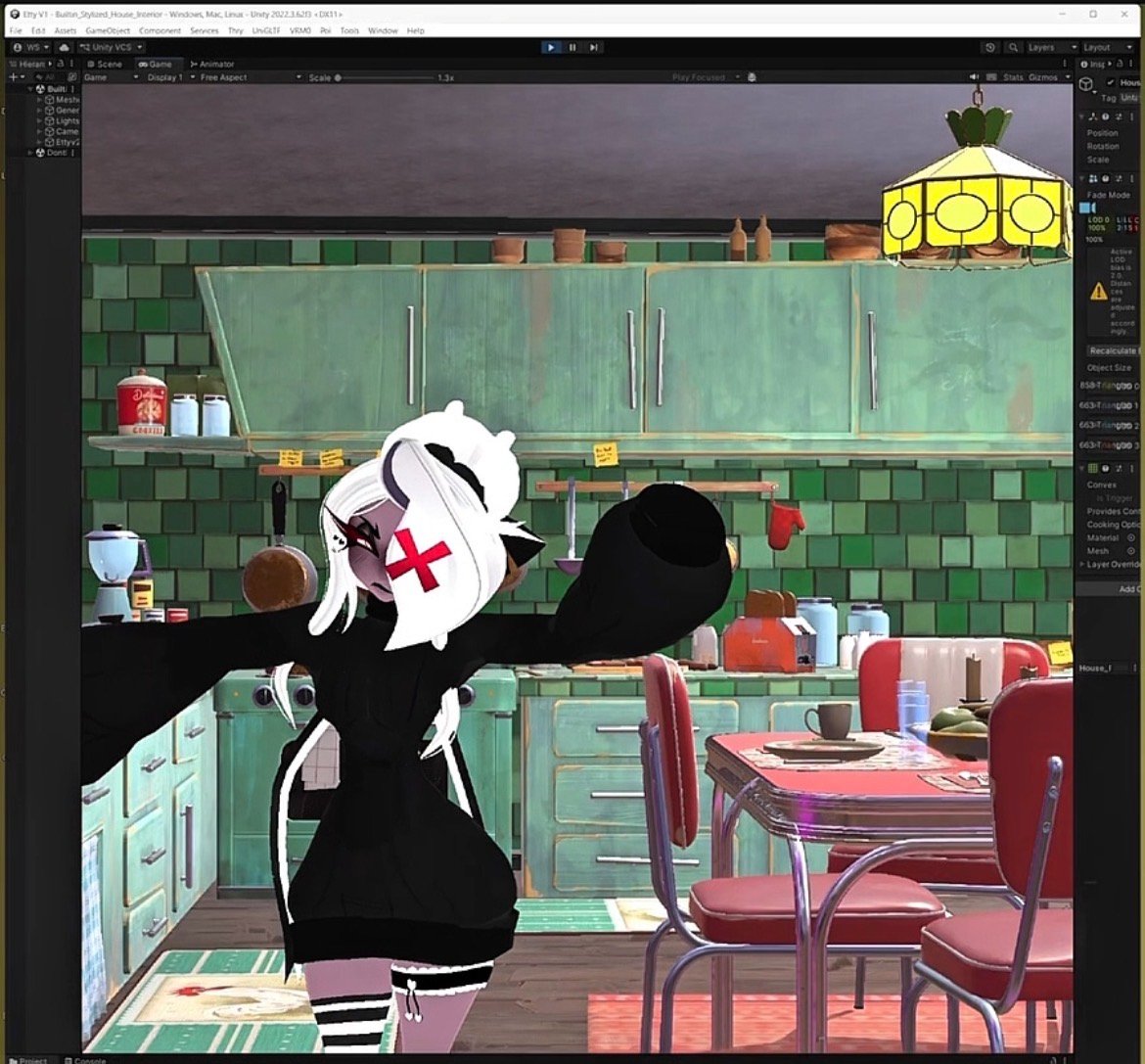This screenshot has height=1064, width=1145.
Task: Switch to the Animator tab
Action: click(215, 64)
